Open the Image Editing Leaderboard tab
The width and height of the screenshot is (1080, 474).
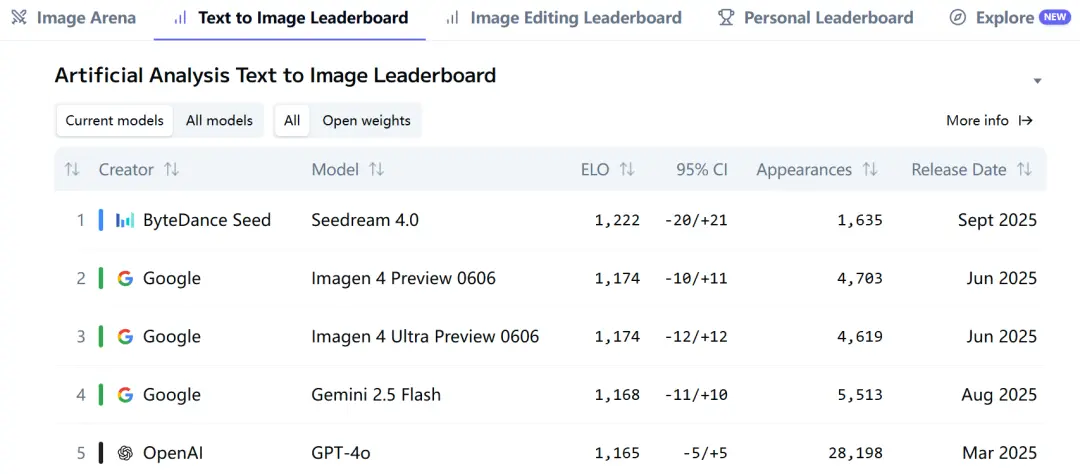click(564, 18)
